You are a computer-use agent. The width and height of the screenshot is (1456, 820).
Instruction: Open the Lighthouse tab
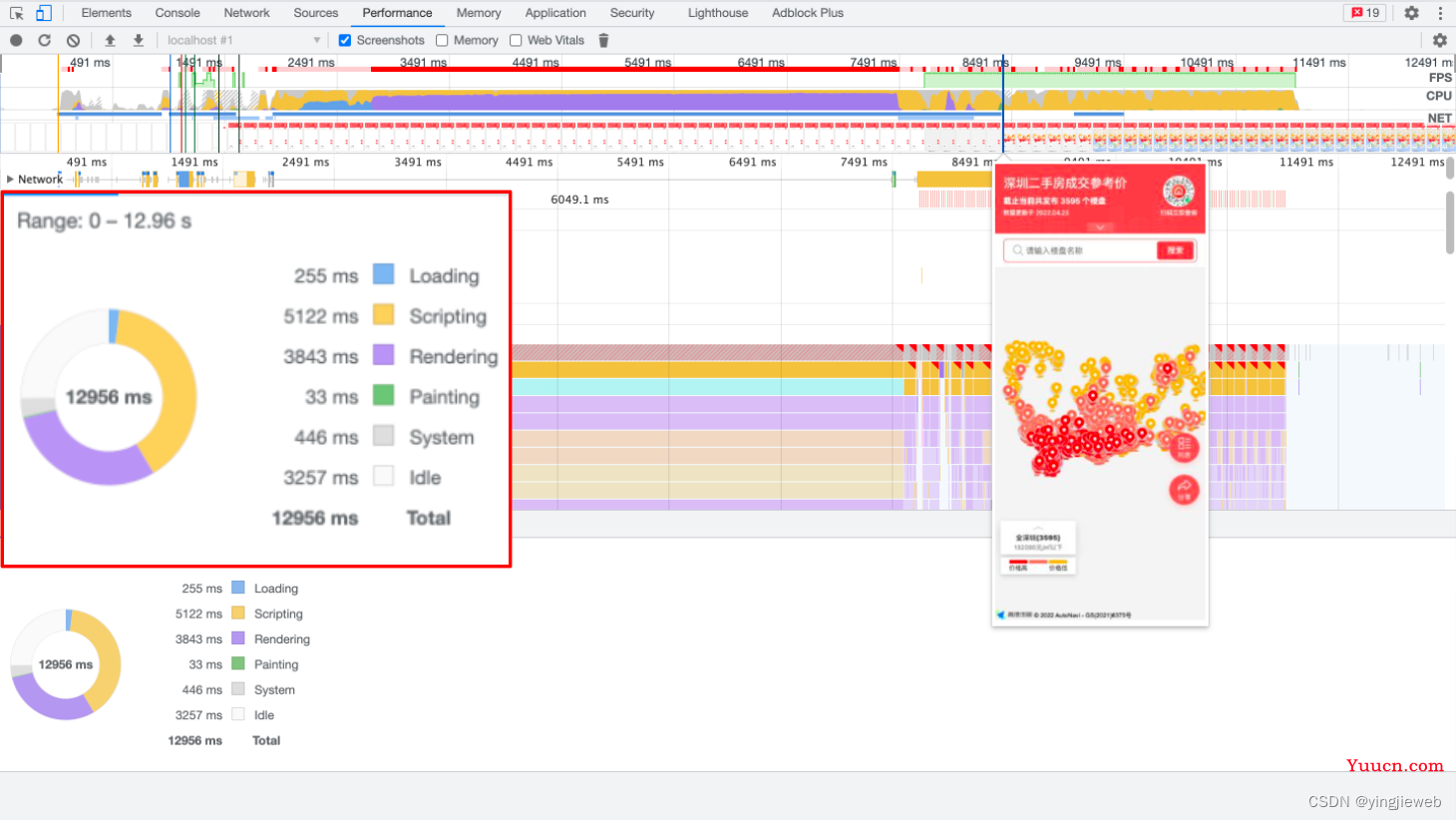(718, 13)
